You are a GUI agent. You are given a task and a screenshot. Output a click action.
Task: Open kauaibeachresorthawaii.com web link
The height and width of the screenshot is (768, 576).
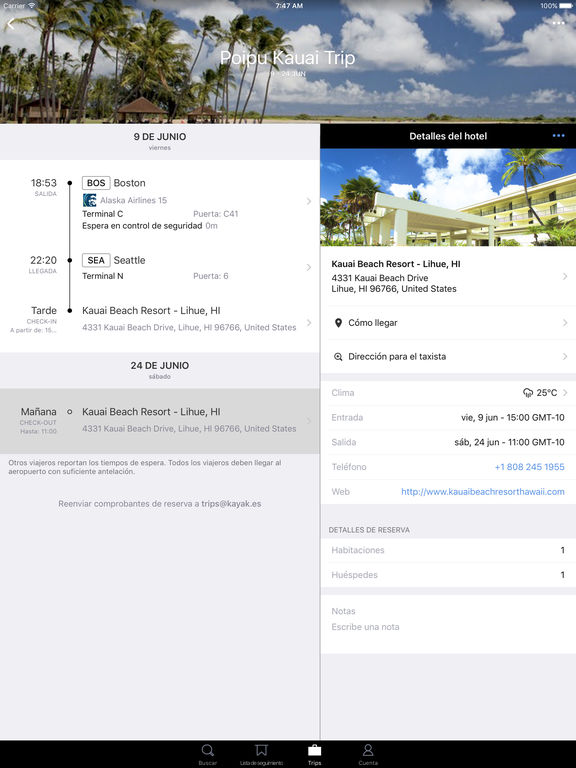pos(482,491)
